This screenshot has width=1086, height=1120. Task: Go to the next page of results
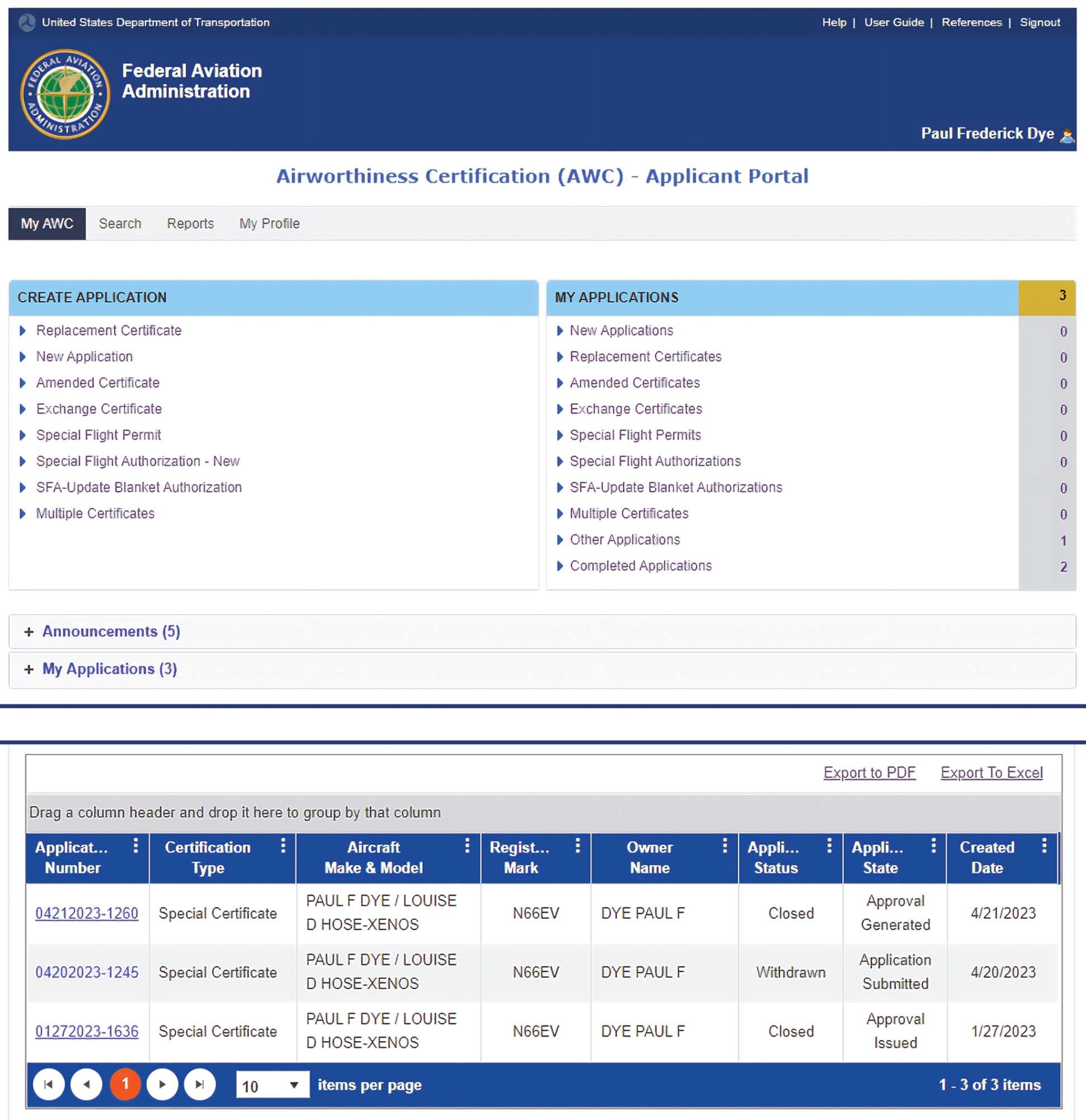(x=162, y=1084)
